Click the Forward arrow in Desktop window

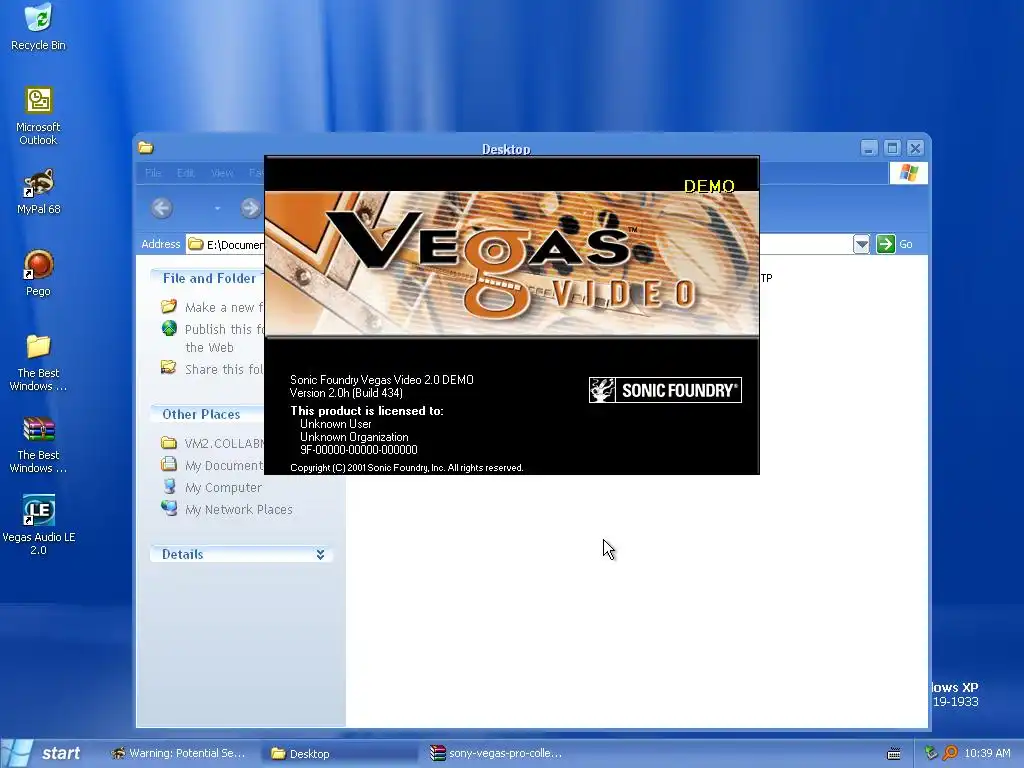[250, 208]
